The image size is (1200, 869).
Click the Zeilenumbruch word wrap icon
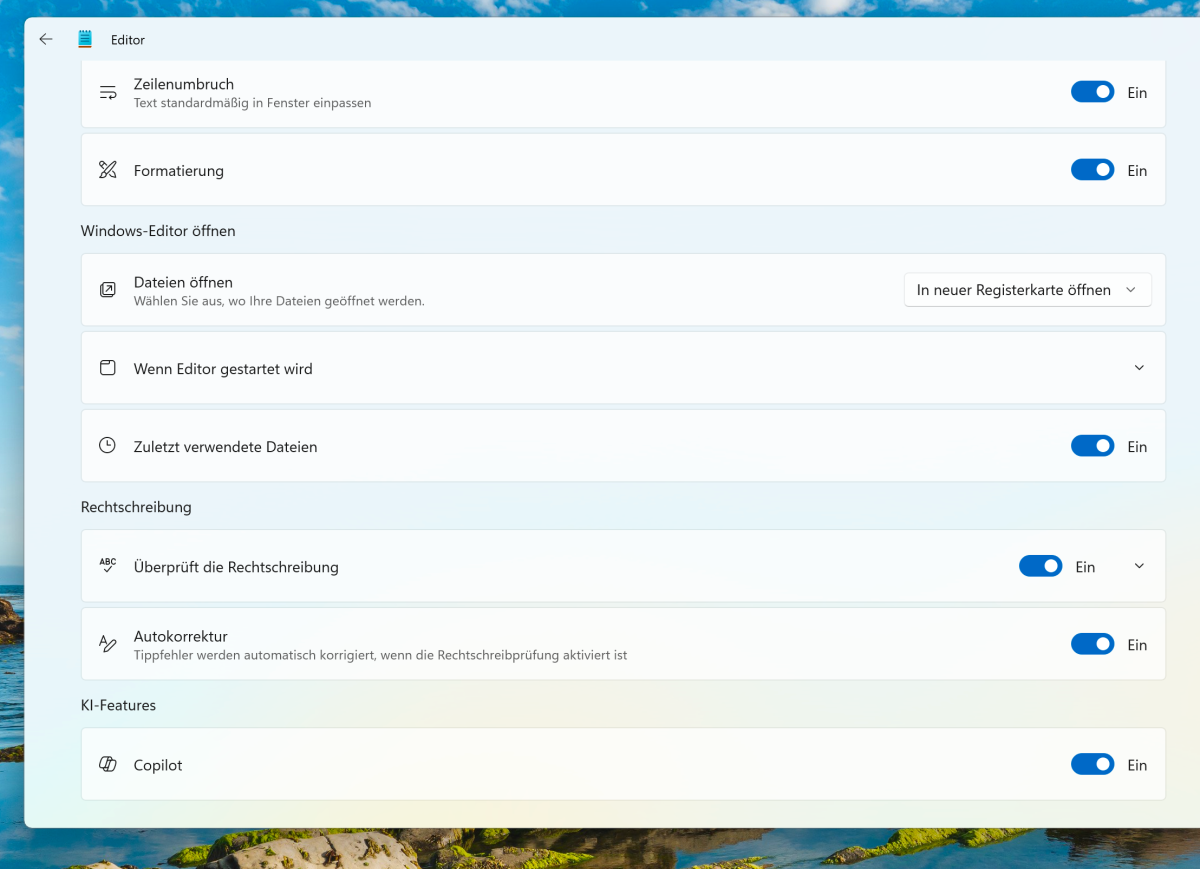coord(108,92)
